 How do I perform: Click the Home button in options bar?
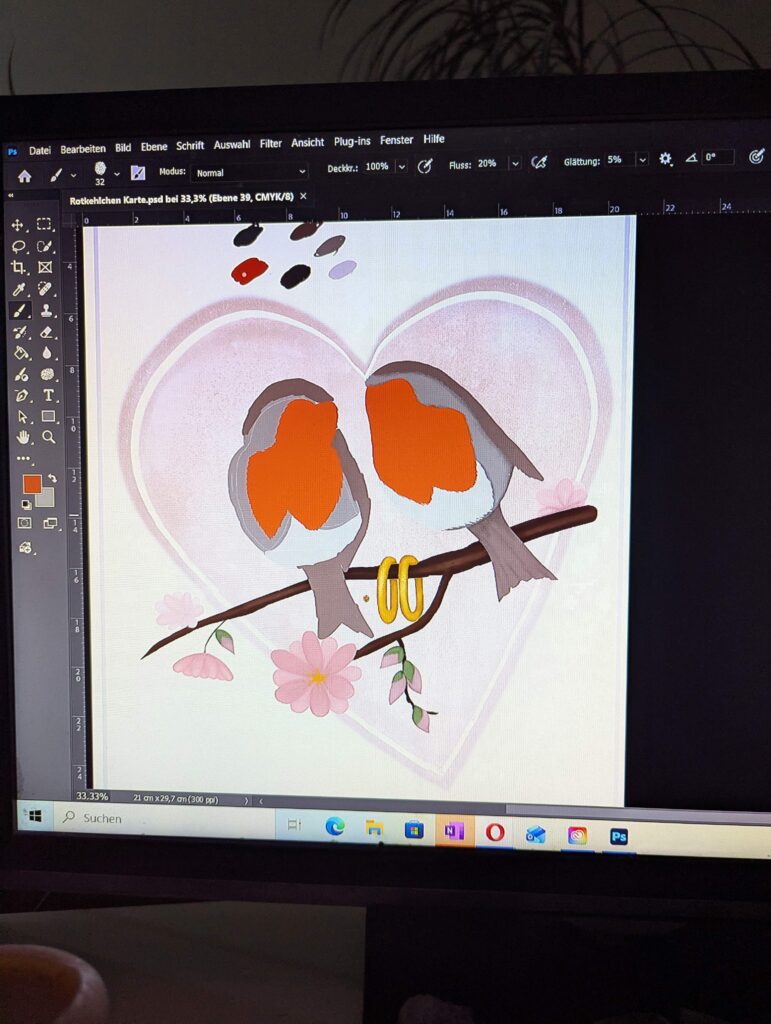(24, 176)
